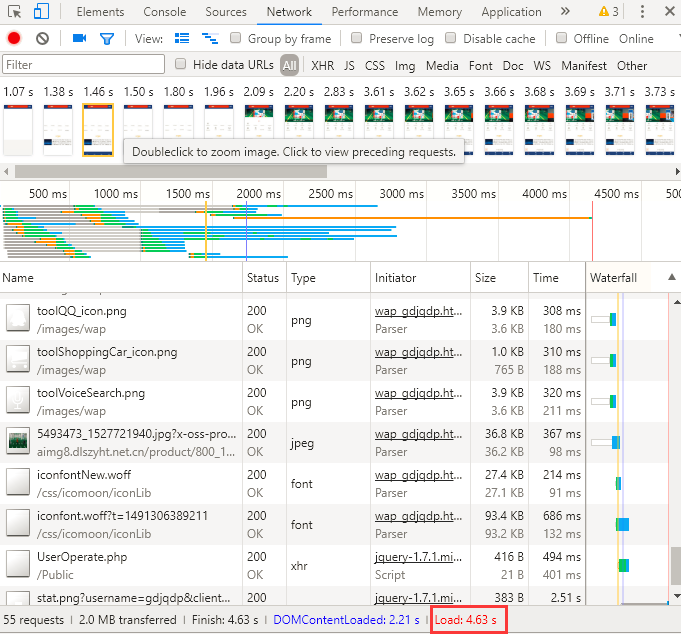Close the DevTools panel
Screen dimensions: 681x634
click(670, 12)
